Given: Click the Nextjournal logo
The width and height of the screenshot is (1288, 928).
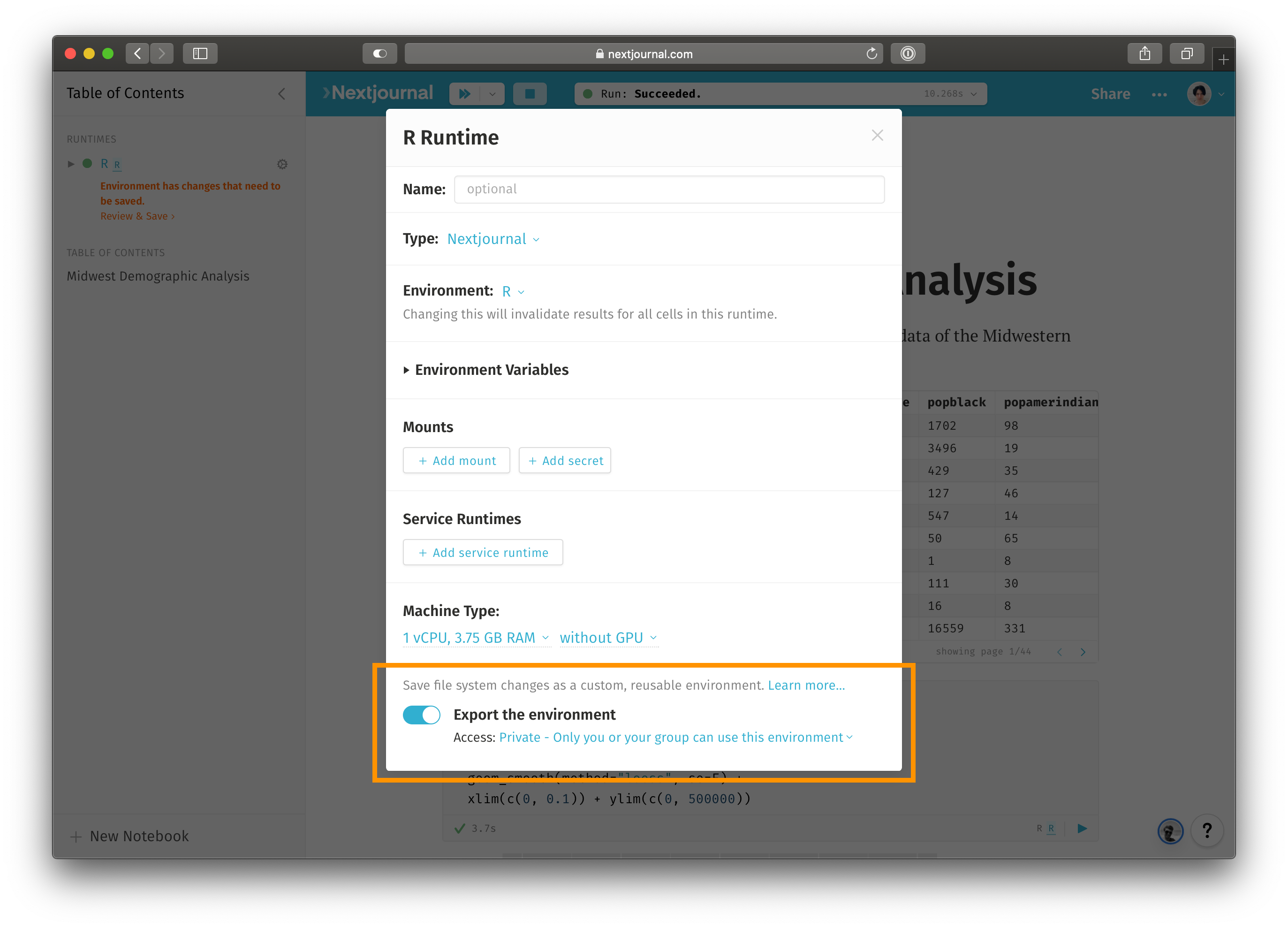Looking at the screenshot, I should click(x=378, y=92).
